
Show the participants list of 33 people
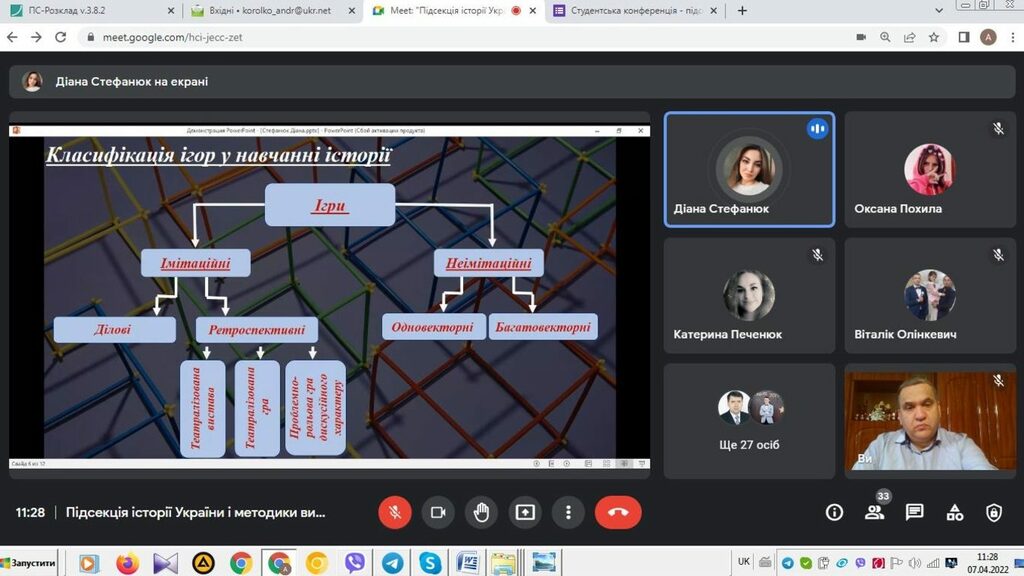point(875,512)
